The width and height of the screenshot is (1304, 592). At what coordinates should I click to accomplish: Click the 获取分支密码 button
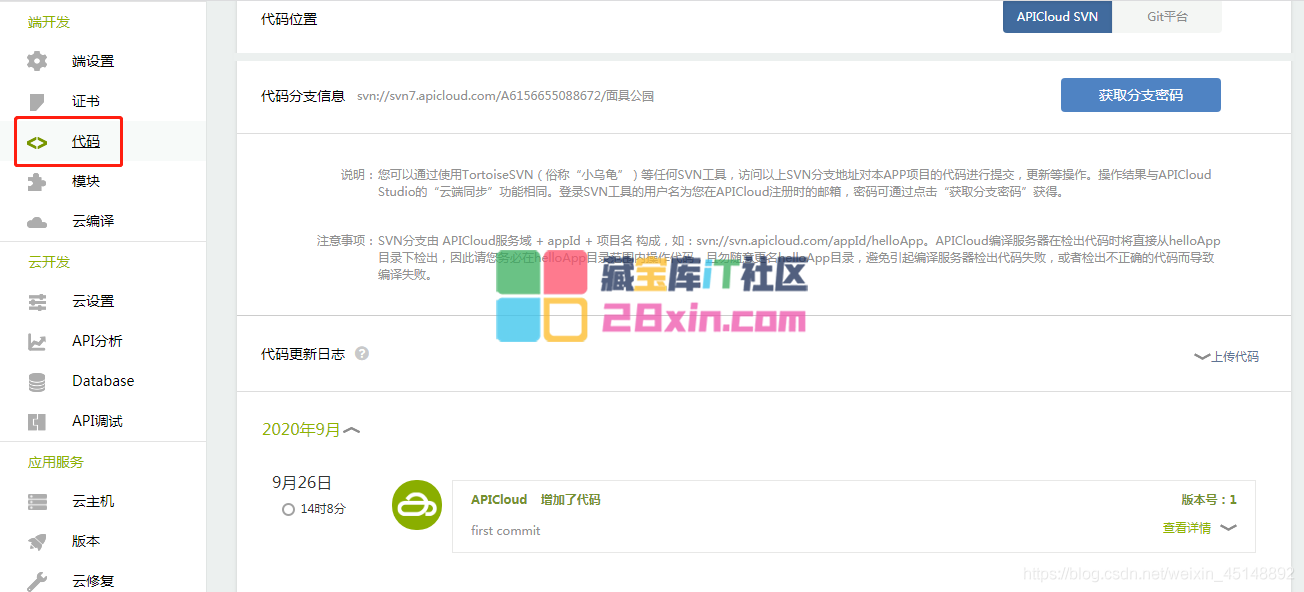pos(1140,95)
